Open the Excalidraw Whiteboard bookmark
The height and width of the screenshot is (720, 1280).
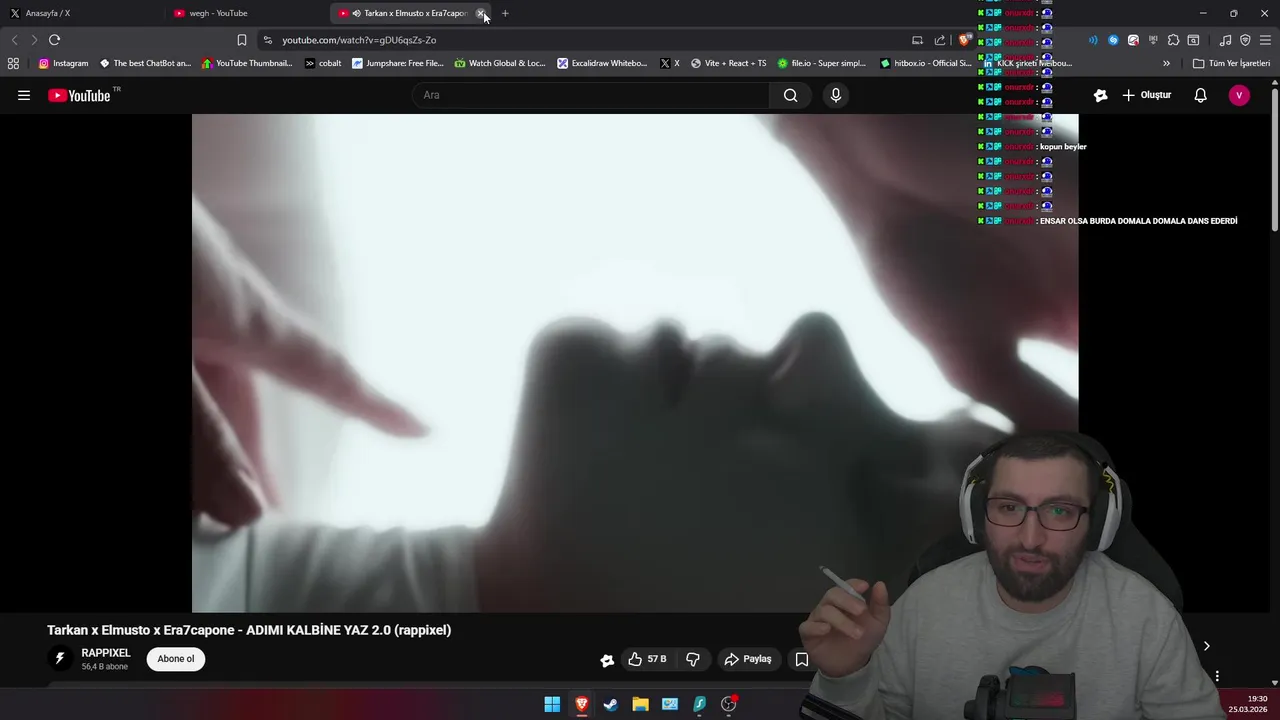(602, 63)
